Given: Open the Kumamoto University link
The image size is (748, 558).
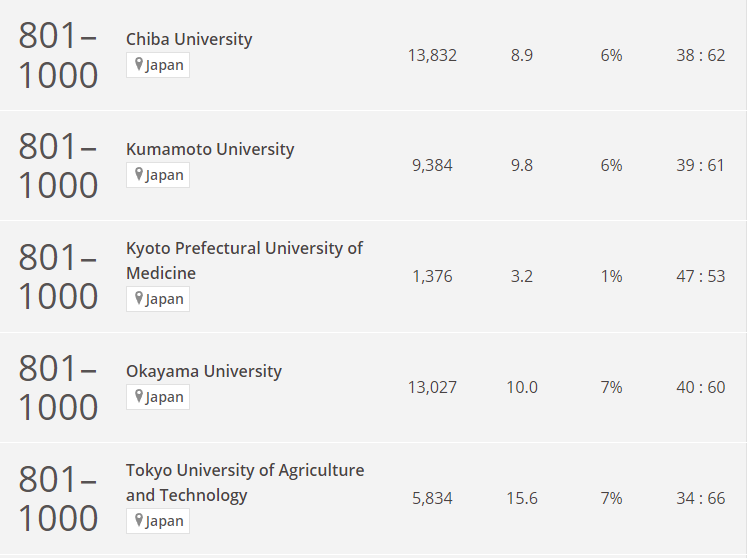Looking at the screenshot, I should tap(210, 149).
